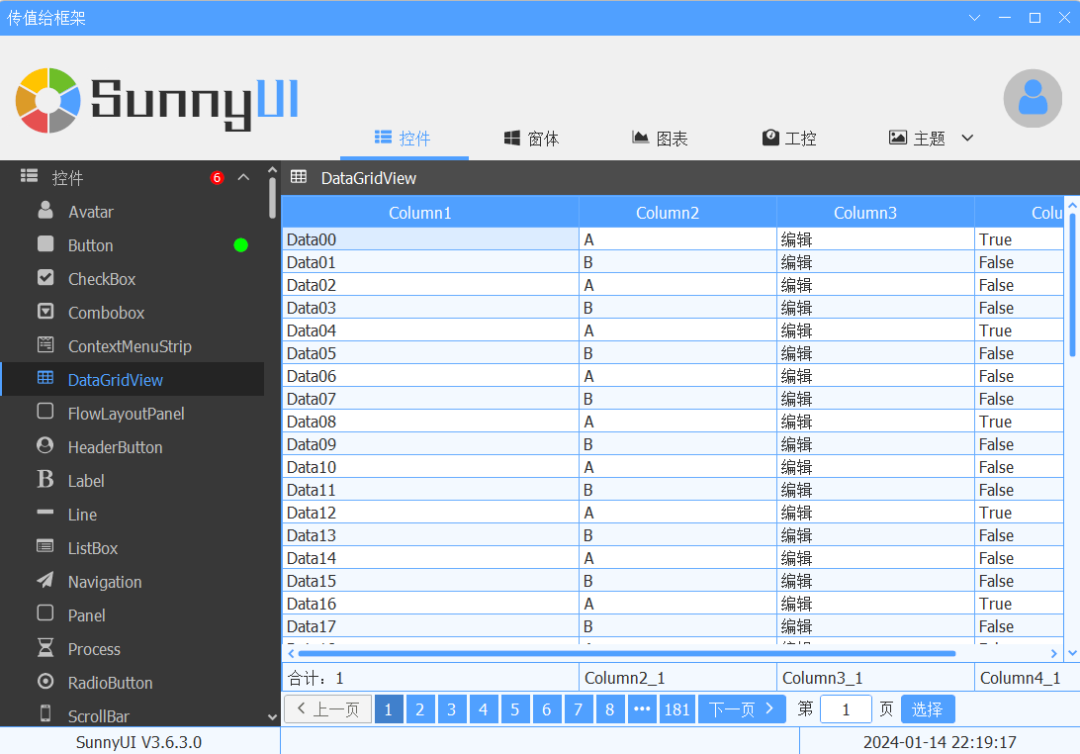Screen dimensions: 1080x754
Task: Click the grid horizontal scrollbar thumb
Action: coord(627,653)
